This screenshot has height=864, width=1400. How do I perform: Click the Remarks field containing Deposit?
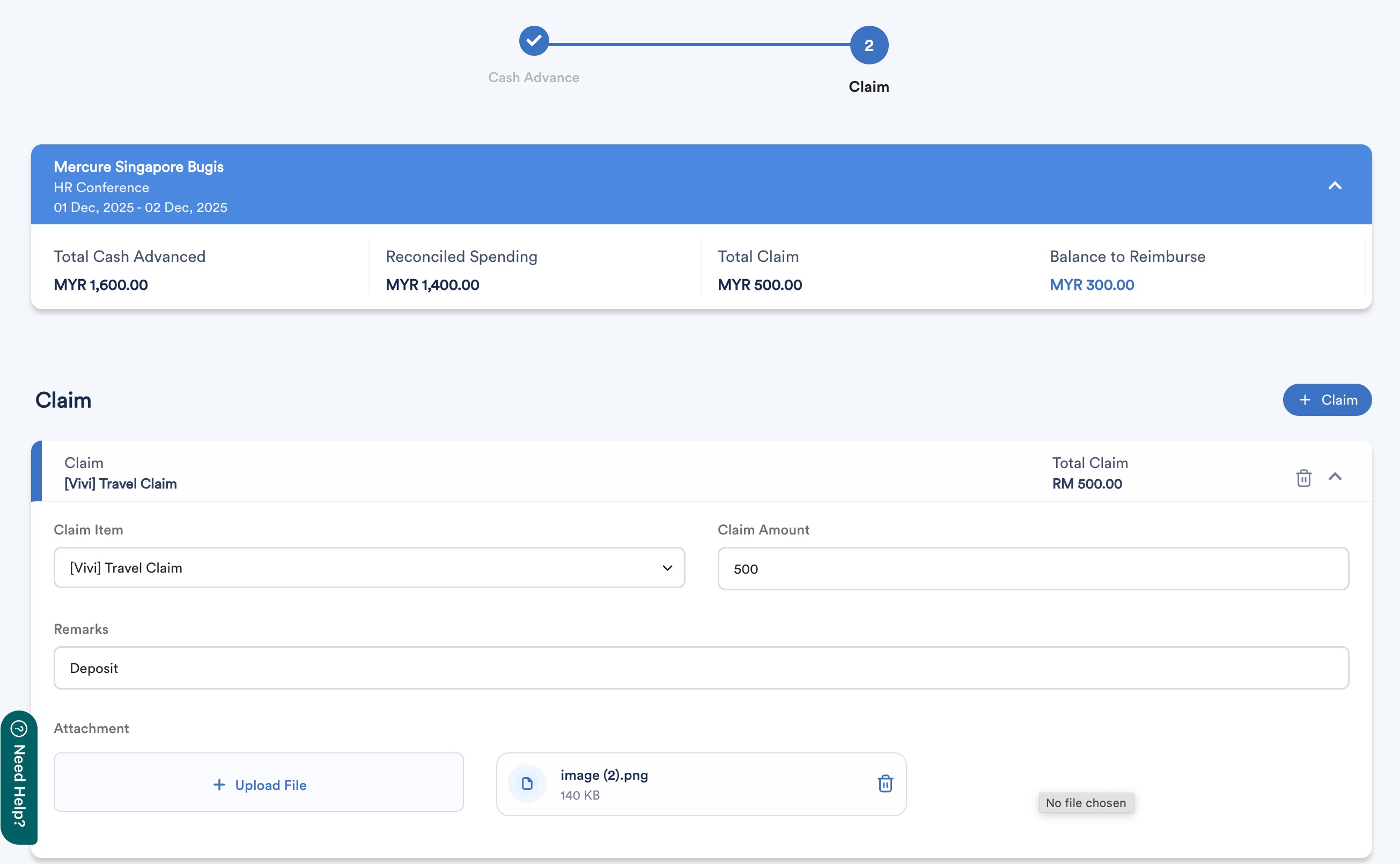point(701,668)
